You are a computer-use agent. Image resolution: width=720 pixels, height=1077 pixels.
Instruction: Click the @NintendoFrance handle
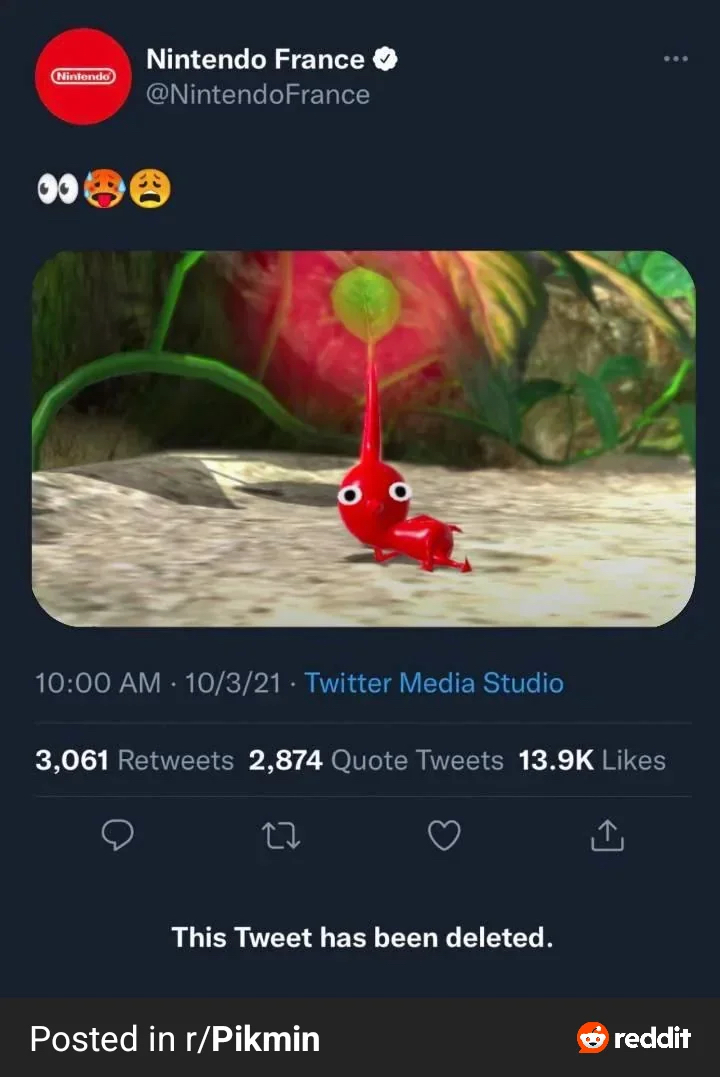click(258, 95)
